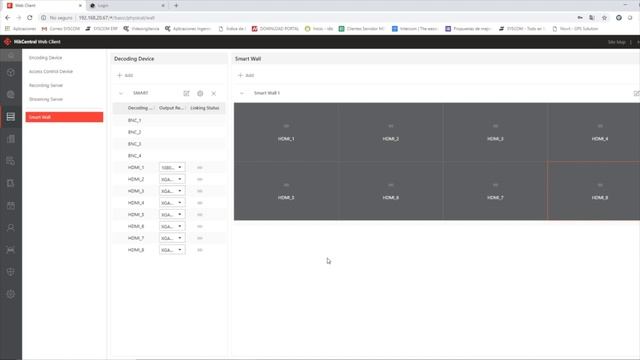Click the translate page icon in the address bar
This screenshot has height=360, width=640.
[592, 18]
